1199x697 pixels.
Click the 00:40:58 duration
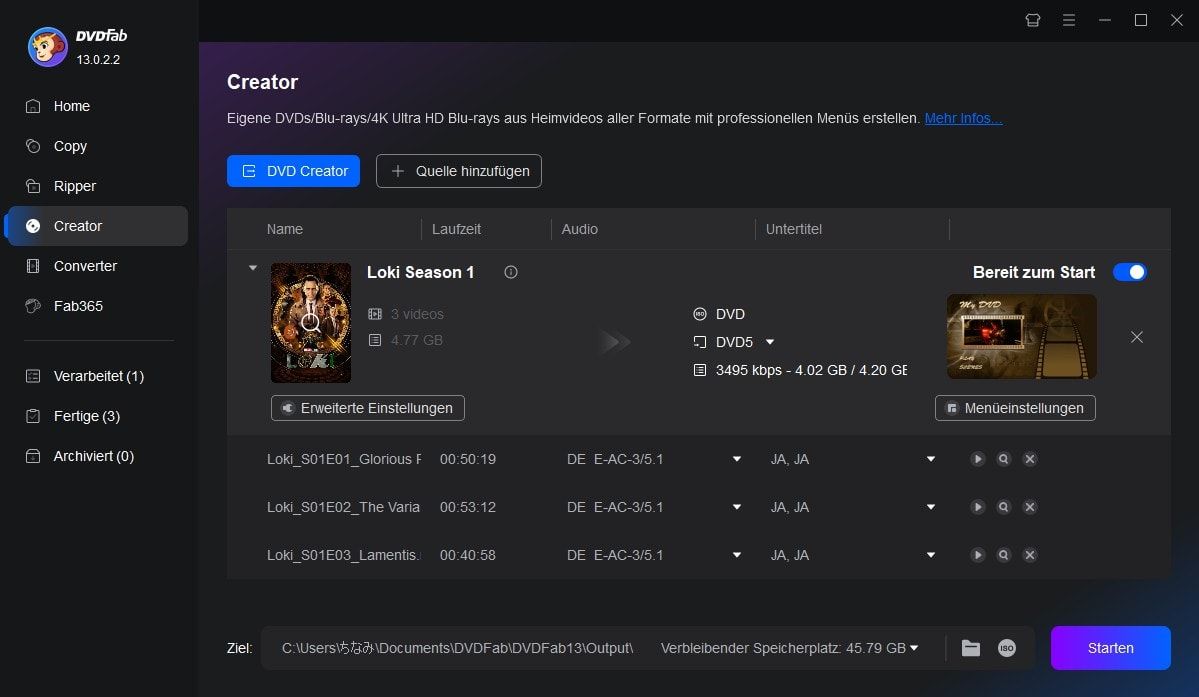468,556
